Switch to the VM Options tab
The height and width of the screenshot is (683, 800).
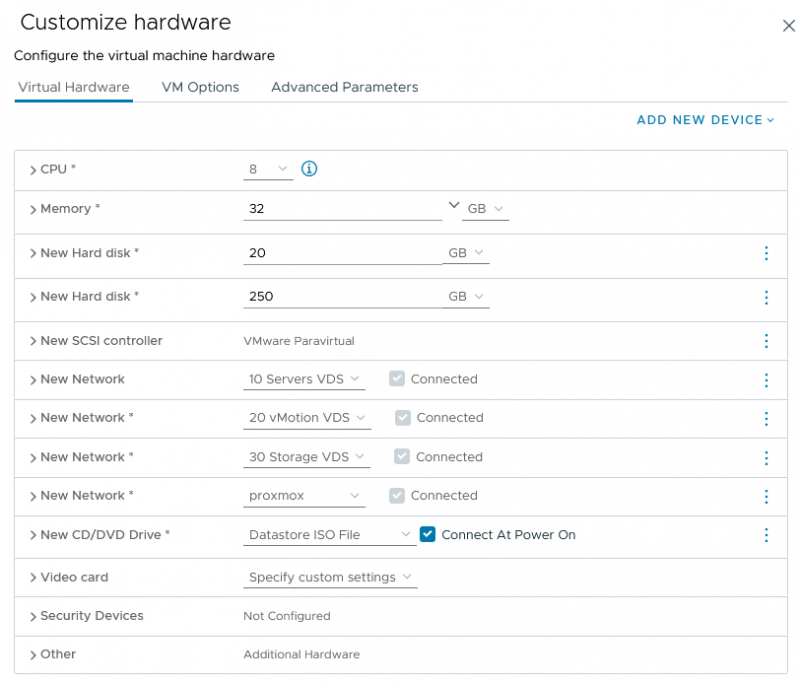coord(200,87)
